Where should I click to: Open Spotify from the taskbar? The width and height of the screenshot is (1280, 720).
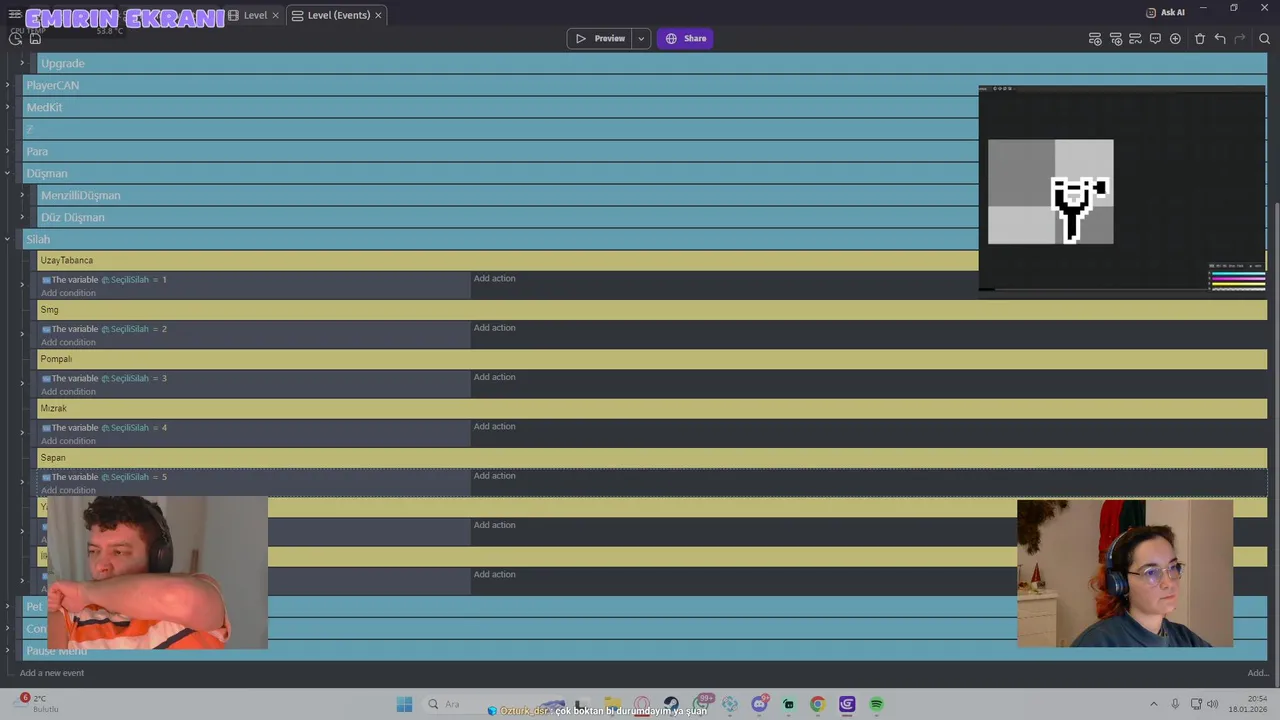click(877, 704)
